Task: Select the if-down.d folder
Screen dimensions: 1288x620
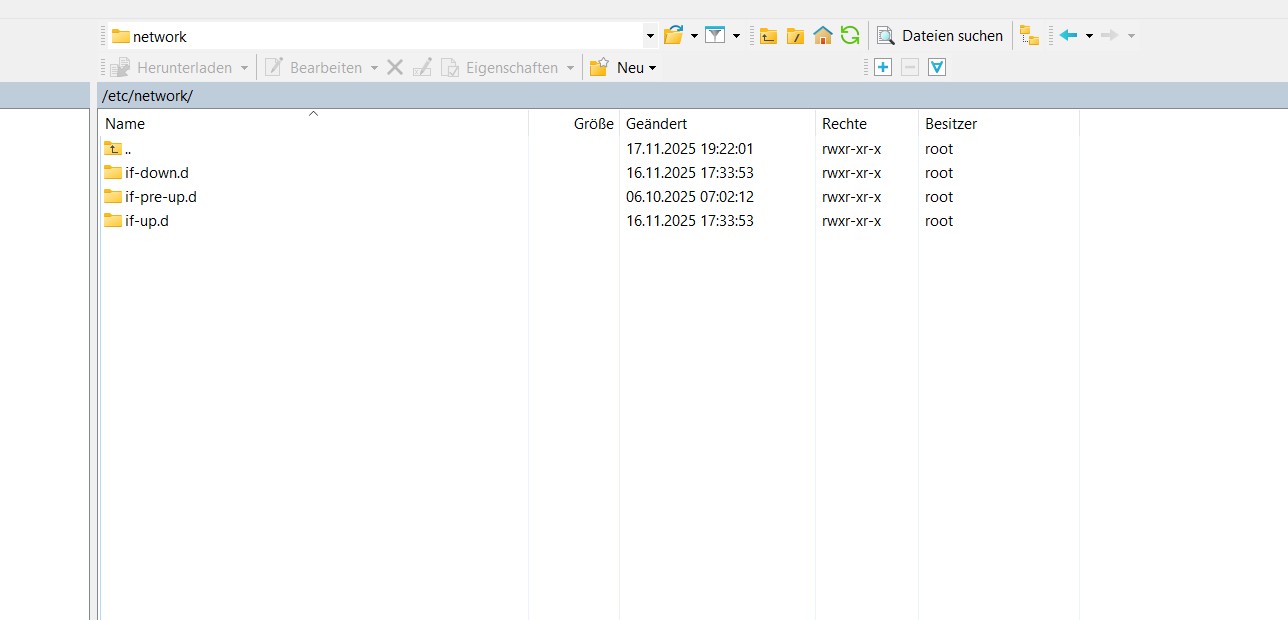Action: pyautogui.click(x=156, y=173)
